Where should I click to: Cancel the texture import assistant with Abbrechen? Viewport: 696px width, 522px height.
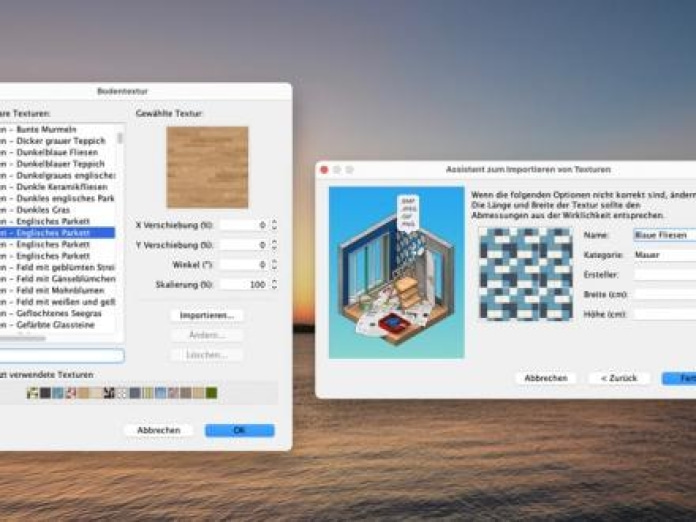[546, 378]
